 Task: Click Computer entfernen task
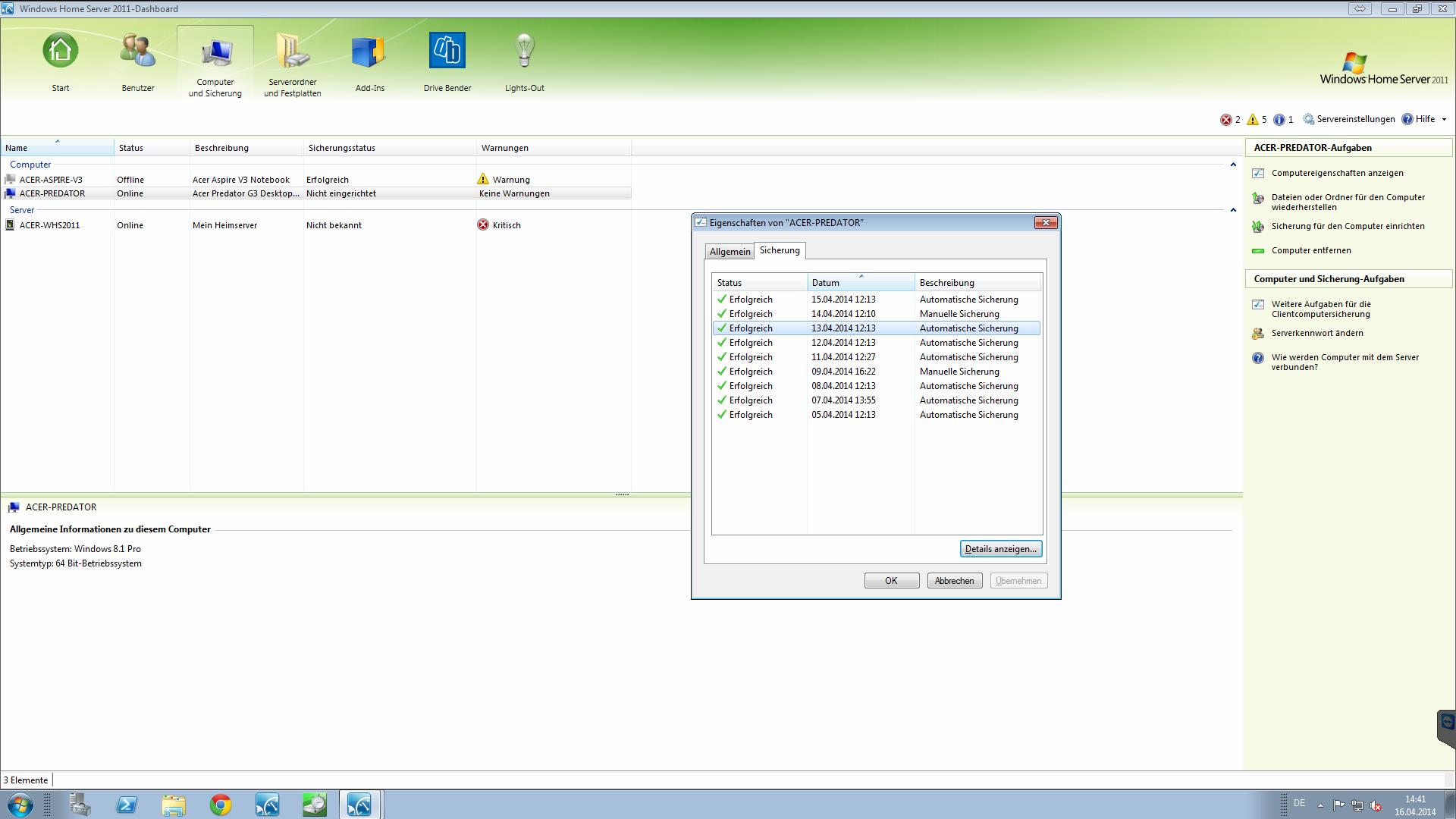tap(1310, 250)
